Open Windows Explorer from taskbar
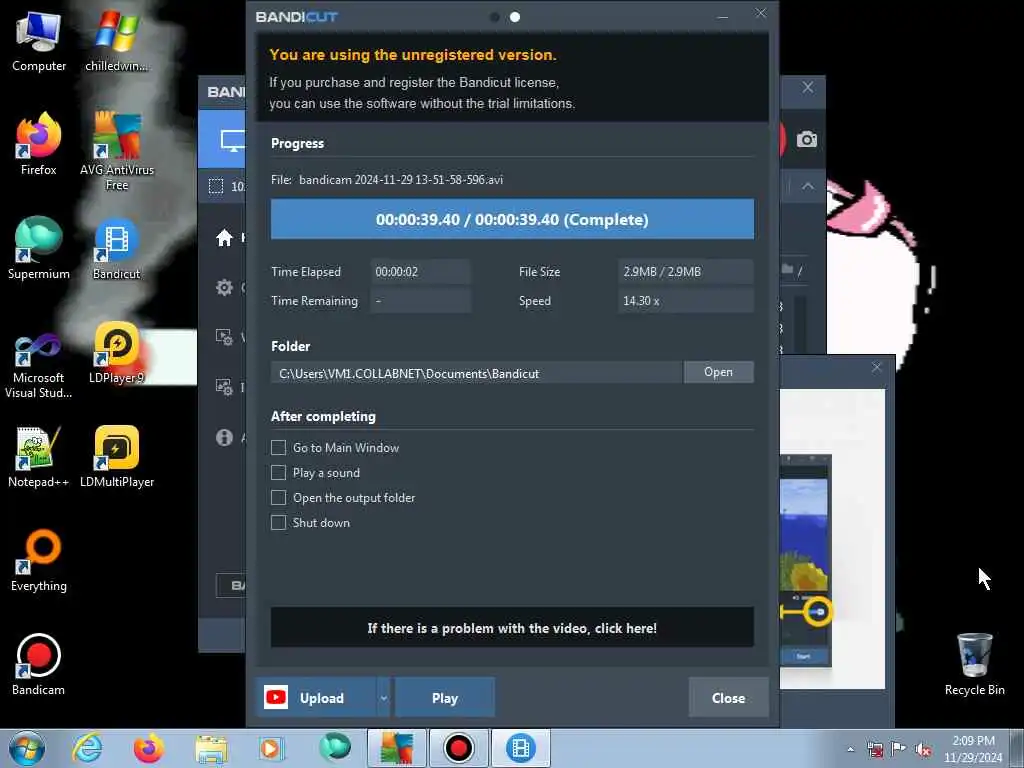 click(x=210, y=748)
